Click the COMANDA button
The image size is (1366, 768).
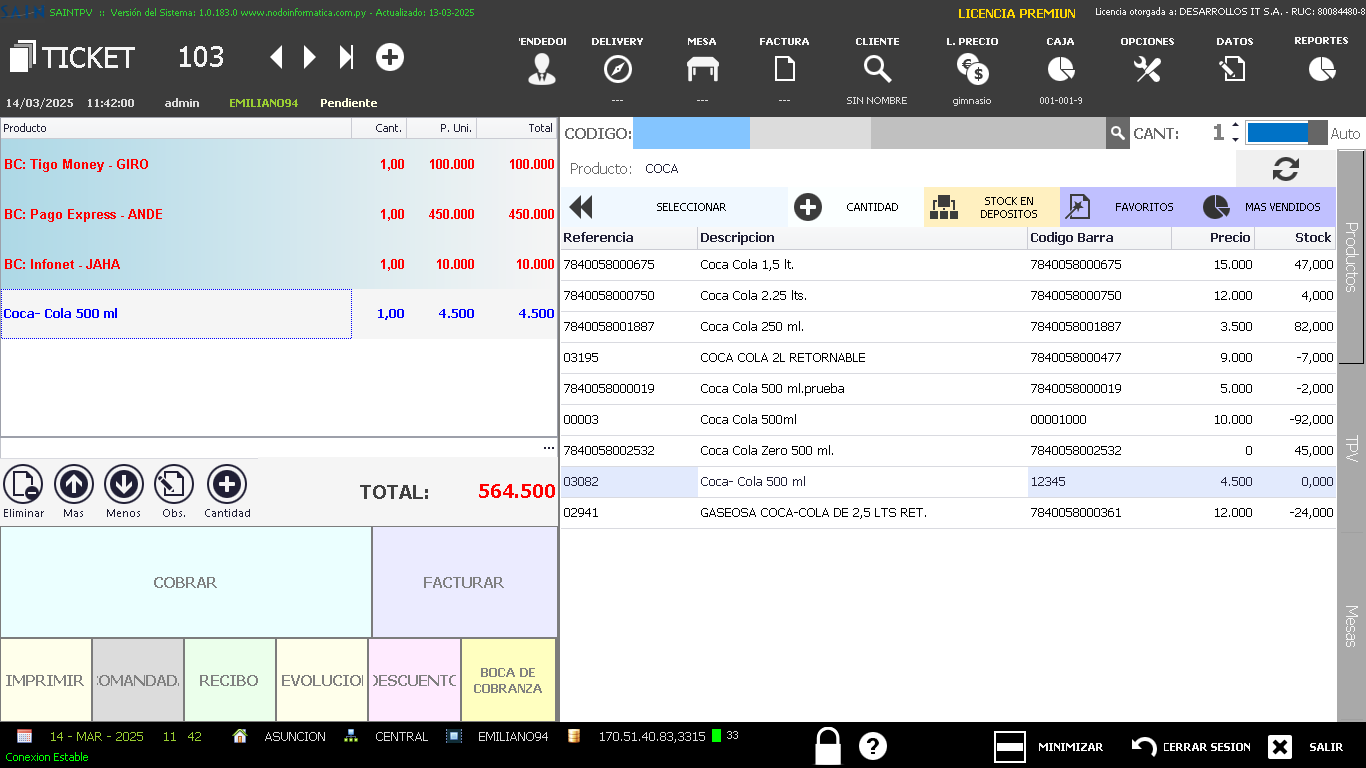coord(138,680)
